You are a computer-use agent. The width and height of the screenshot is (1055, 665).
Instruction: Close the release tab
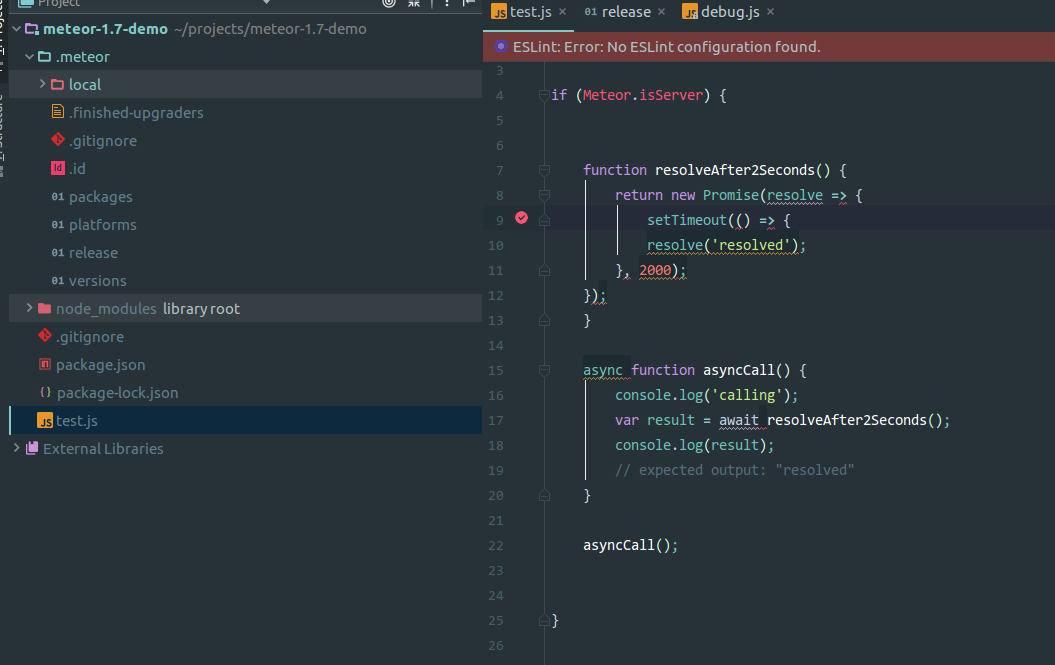661,11
